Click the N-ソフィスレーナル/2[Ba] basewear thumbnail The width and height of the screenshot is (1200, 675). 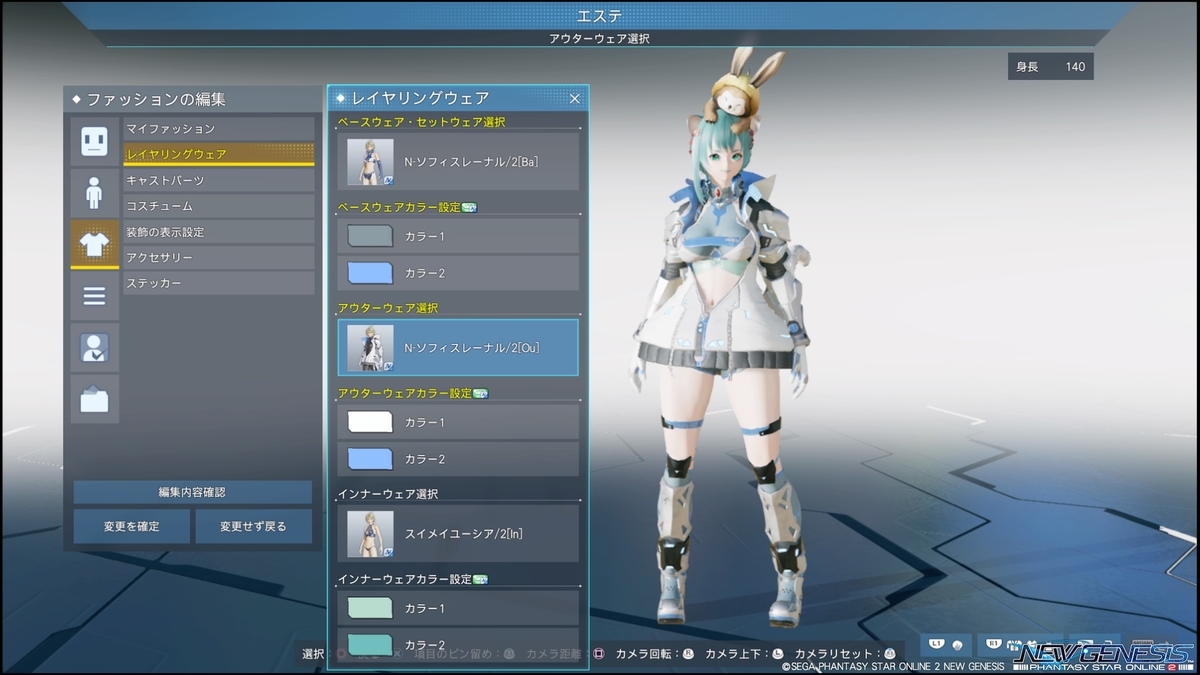click(370, 161)
